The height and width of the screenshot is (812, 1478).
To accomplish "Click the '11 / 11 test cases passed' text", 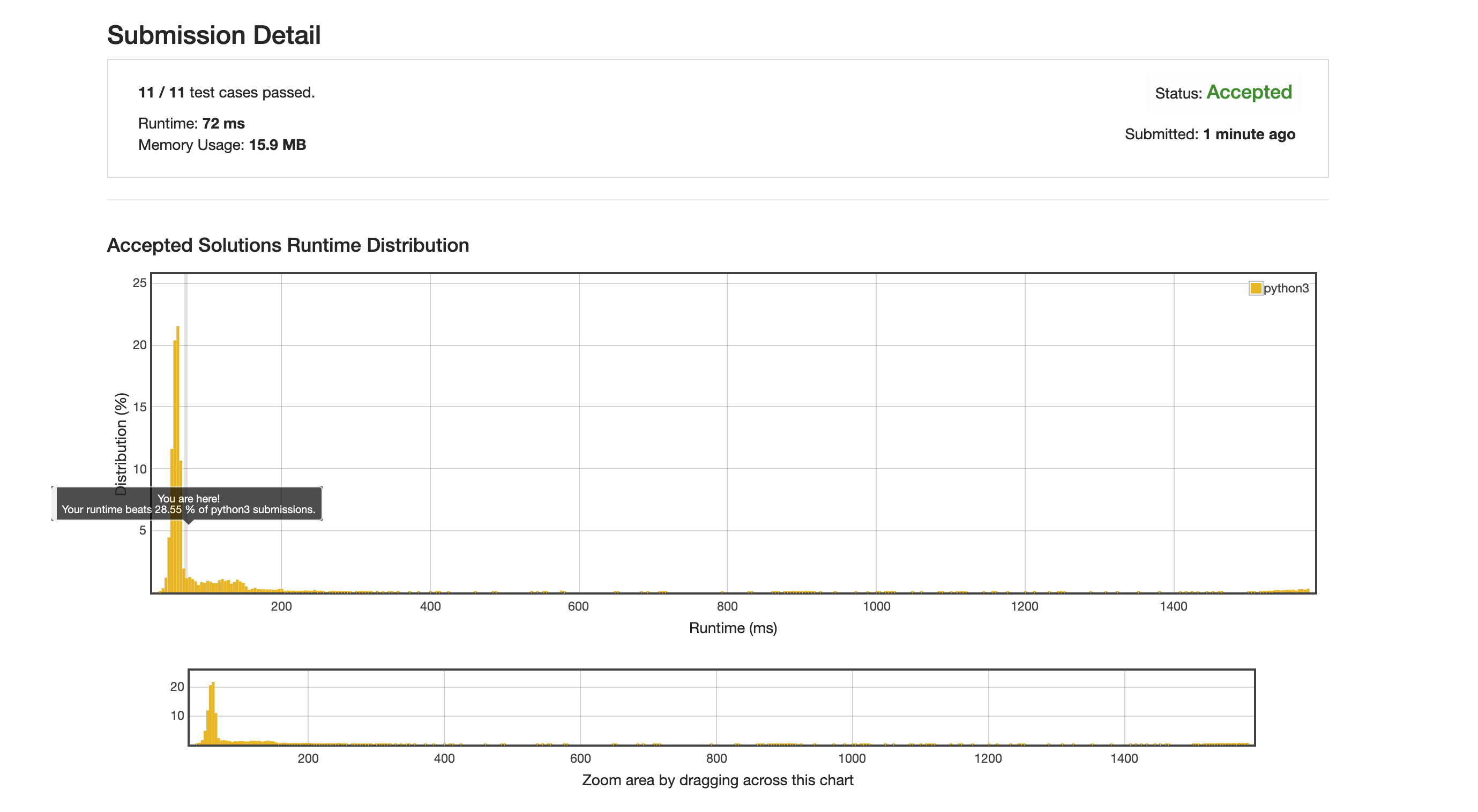I will [226, 92].
